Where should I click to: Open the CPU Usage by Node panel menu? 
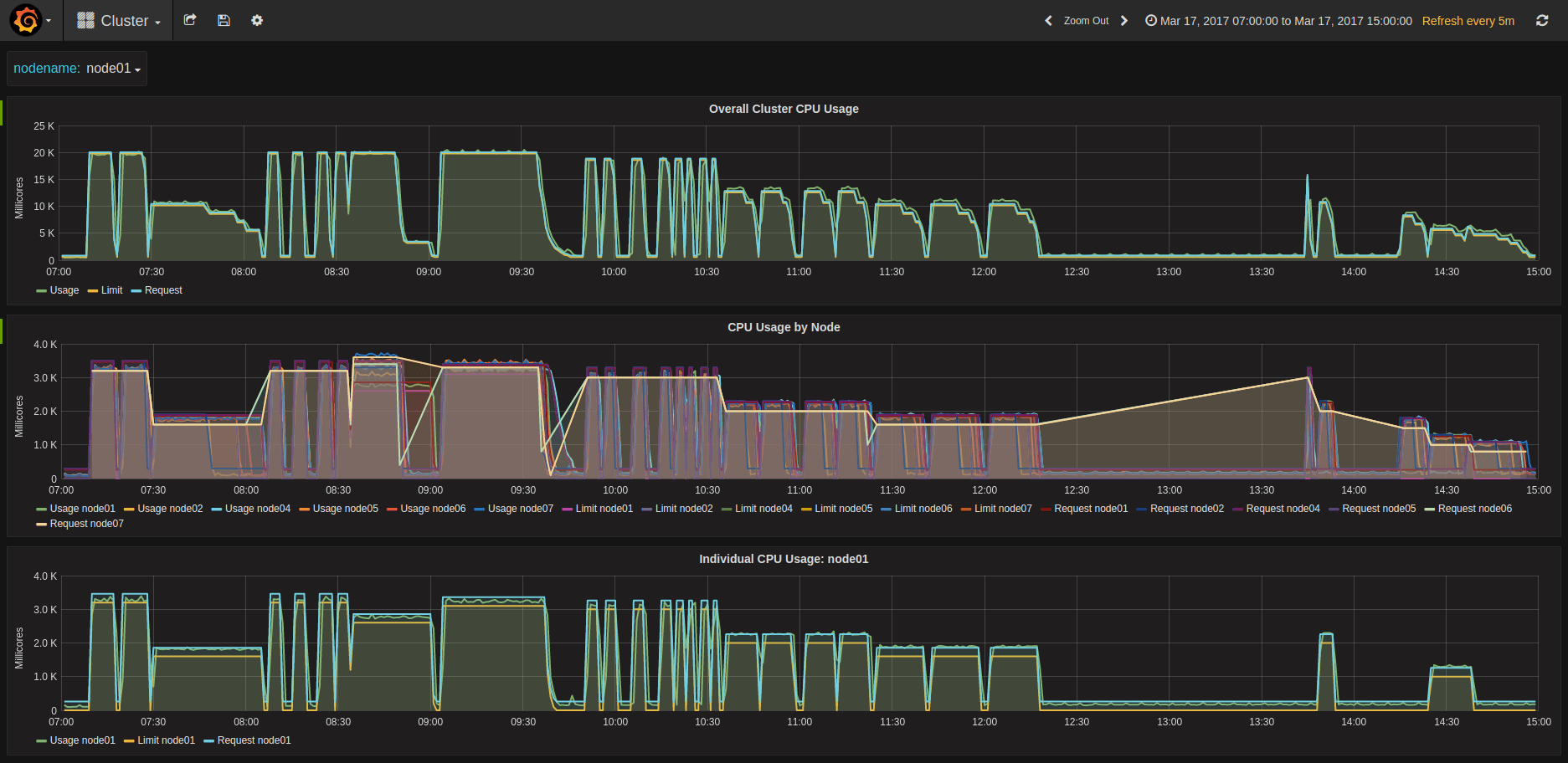[784, 327]
